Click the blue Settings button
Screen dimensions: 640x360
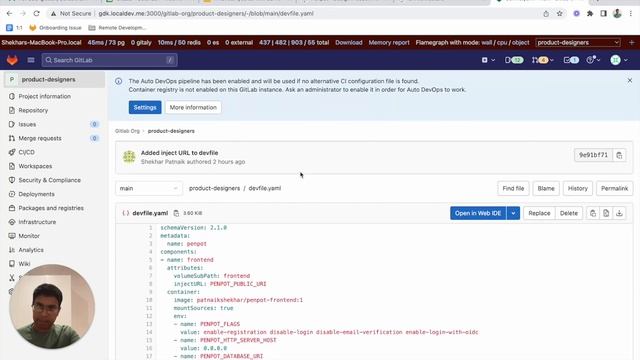[x=145, y=107]
